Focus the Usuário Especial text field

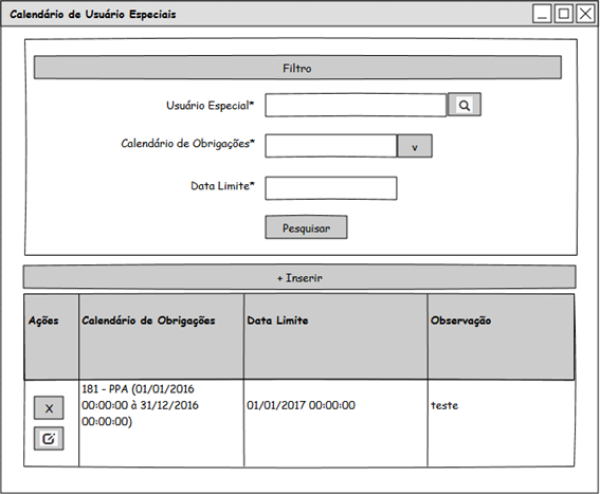[x=355, y=105]
